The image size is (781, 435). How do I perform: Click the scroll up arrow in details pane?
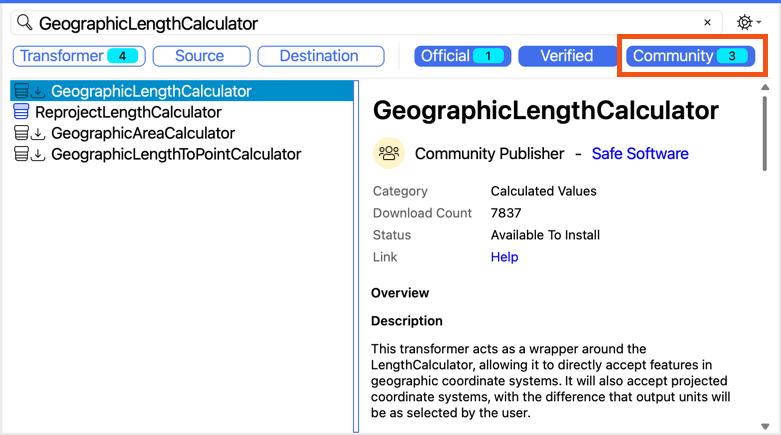pos(765,87)
